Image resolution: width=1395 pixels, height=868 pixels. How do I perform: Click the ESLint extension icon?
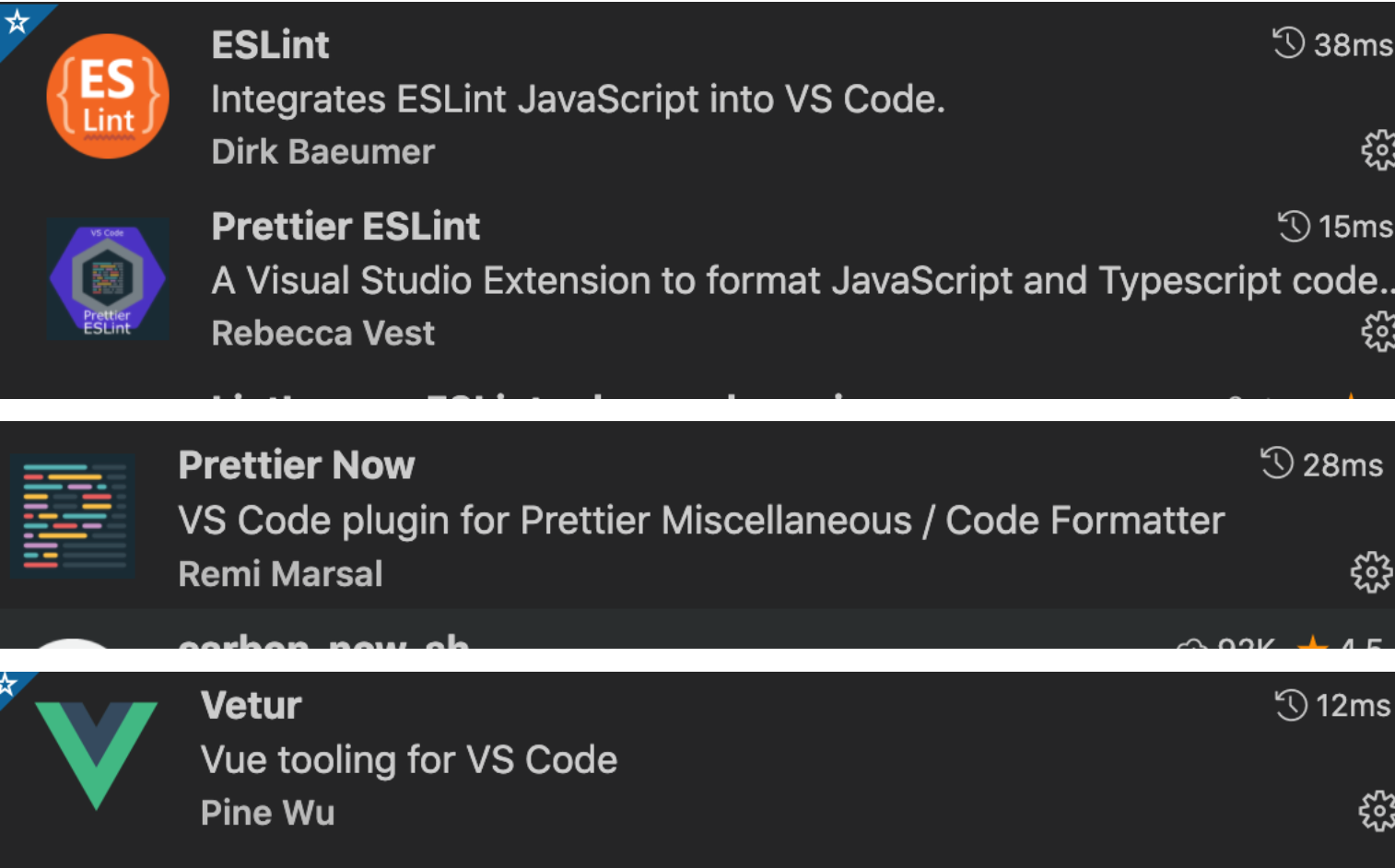tap(107, 96)
